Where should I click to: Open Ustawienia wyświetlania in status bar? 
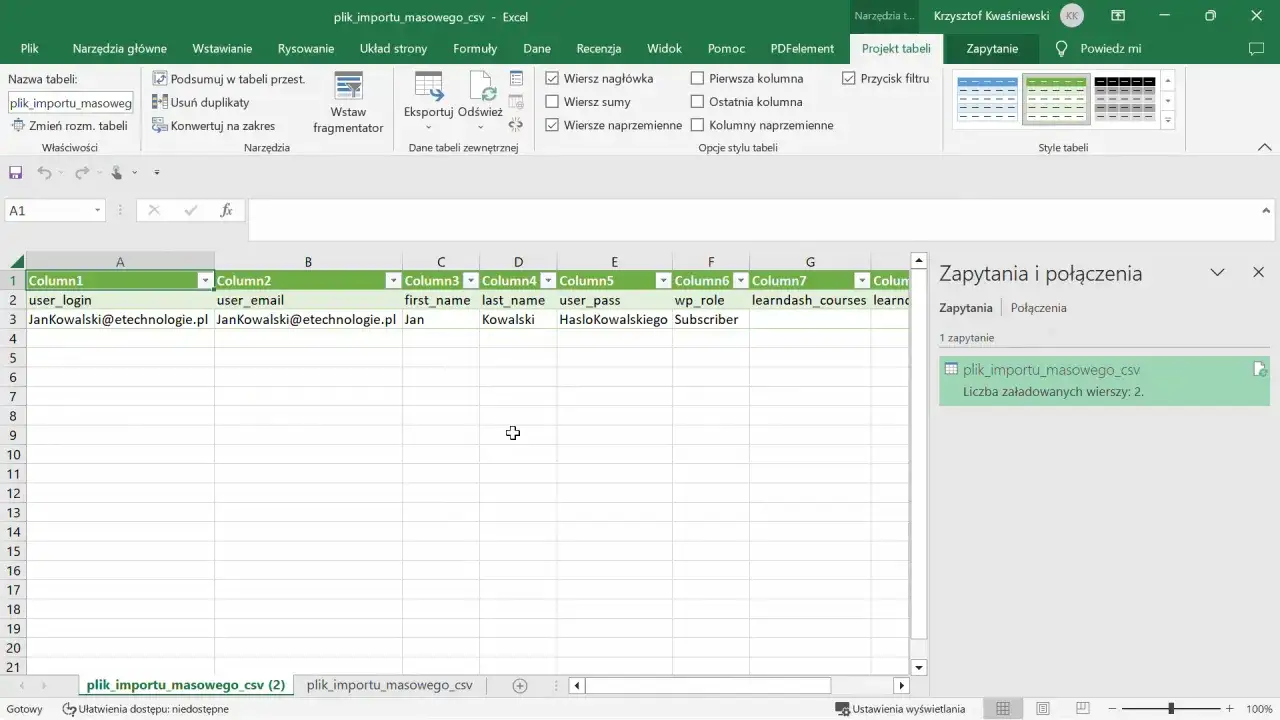[x=901, y=709]
